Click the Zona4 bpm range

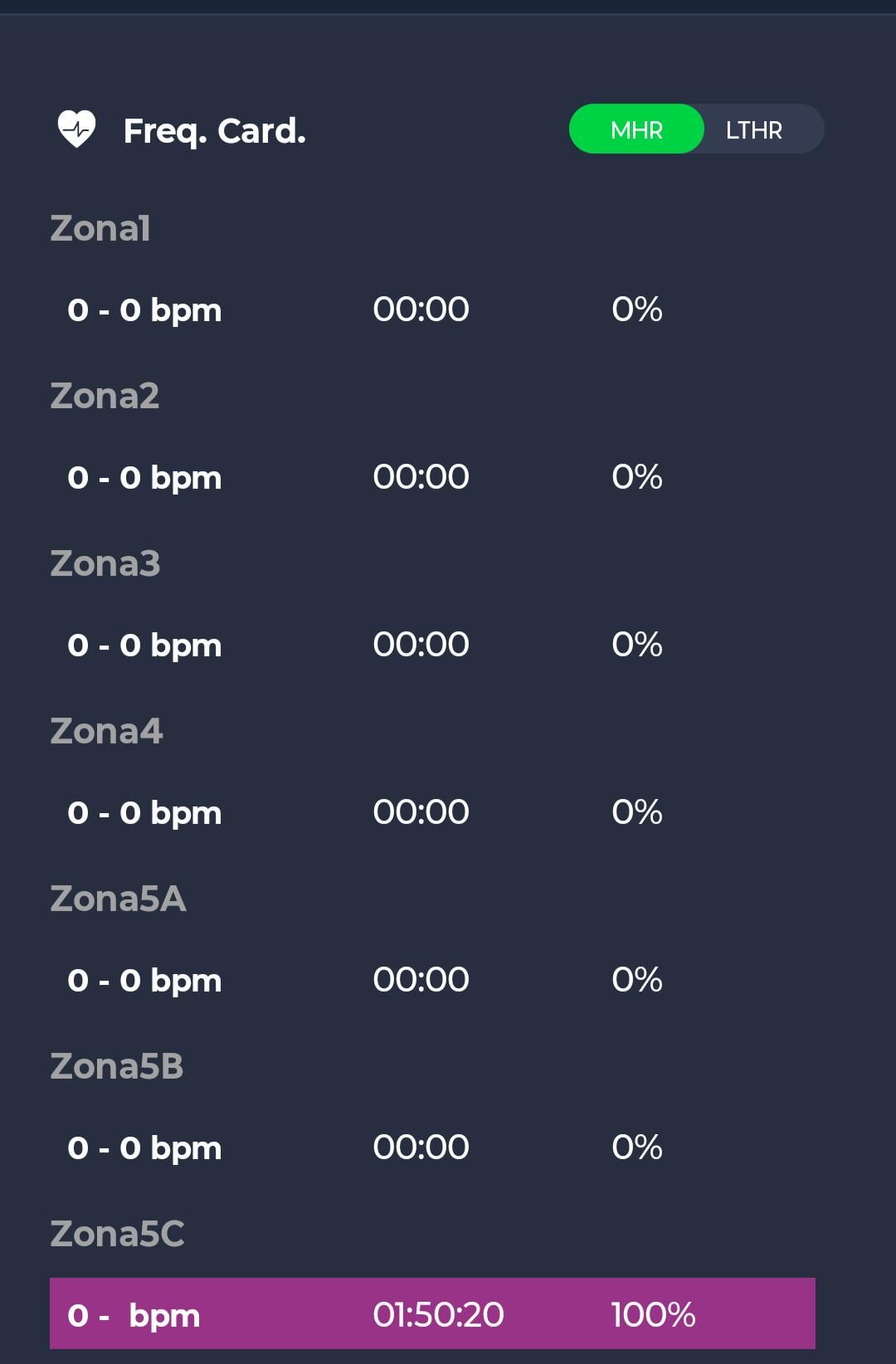click(x=144, y=812)
